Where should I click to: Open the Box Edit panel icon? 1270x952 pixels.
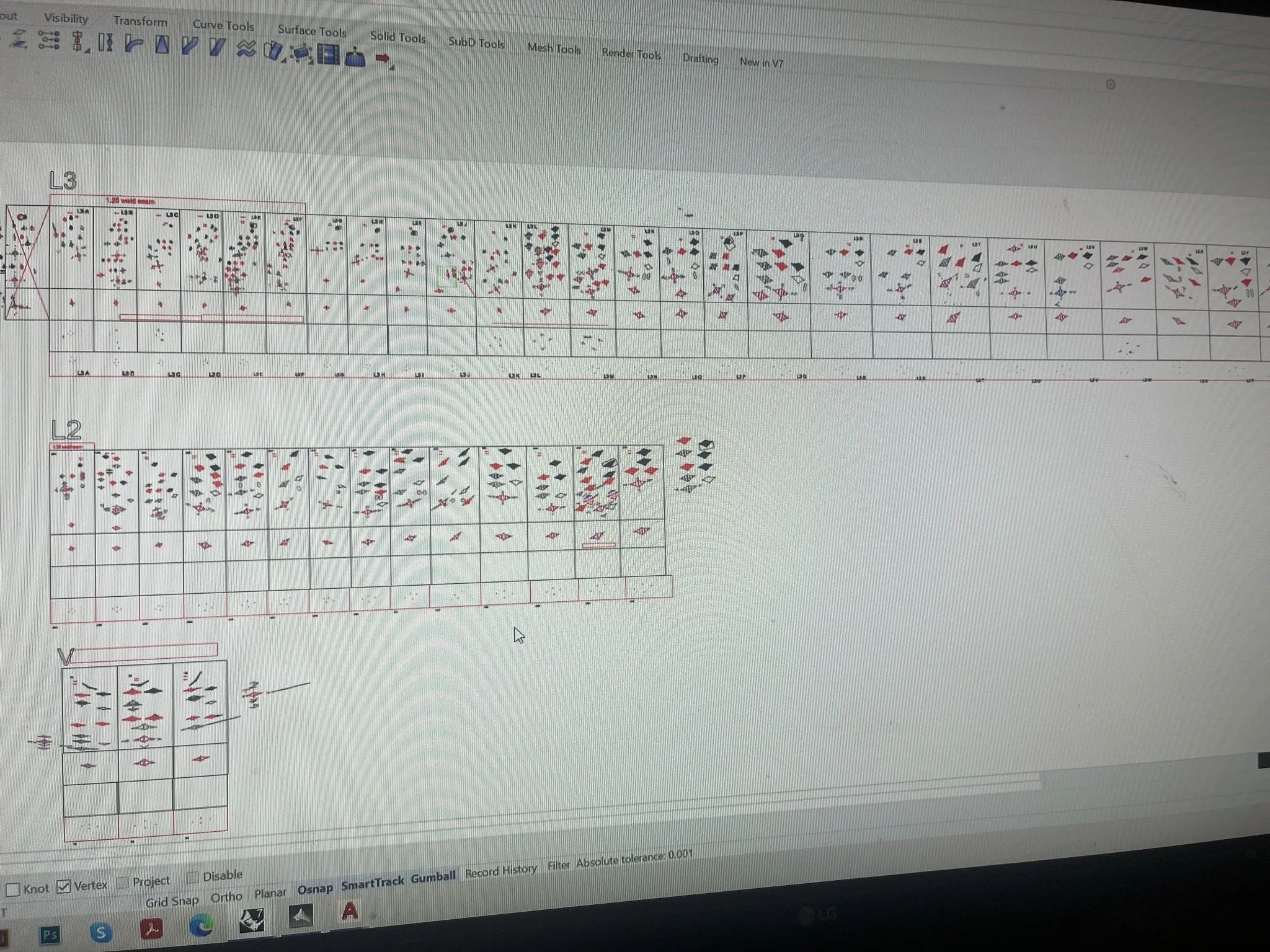click(x=328, y=55)
